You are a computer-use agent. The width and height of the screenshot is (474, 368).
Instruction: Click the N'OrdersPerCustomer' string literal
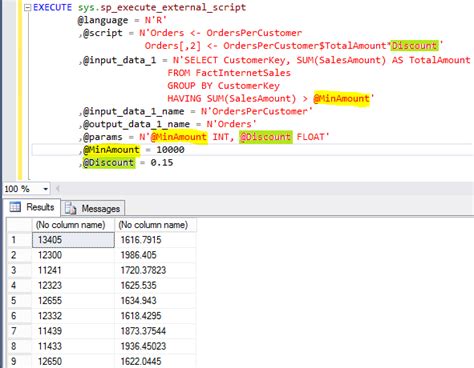pos(256,111)
